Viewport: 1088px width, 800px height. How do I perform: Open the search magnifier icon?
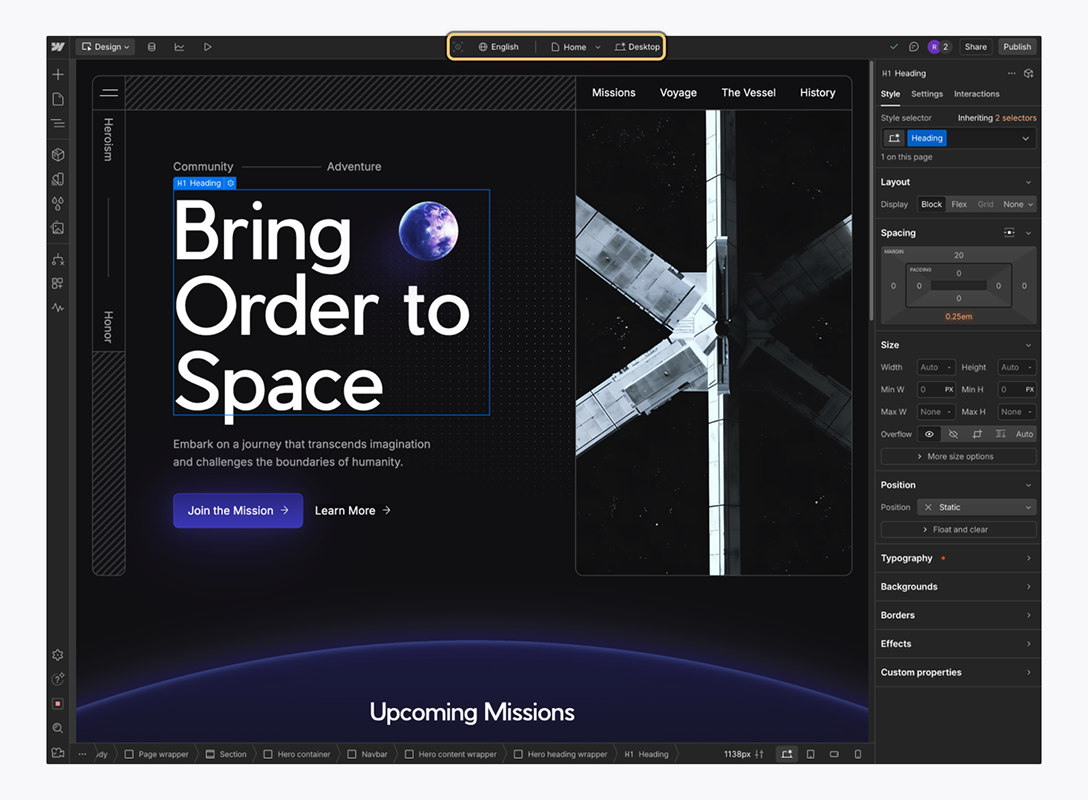coord(58,728)
